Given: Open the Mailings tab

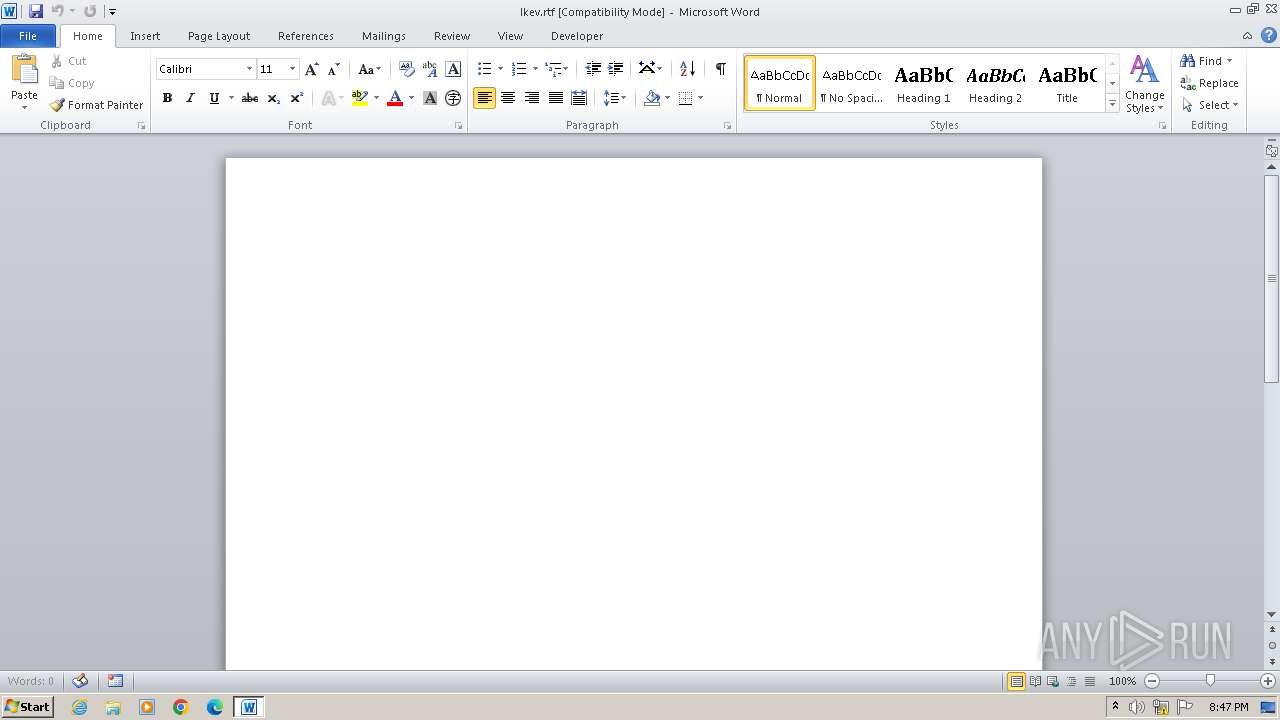Looking at the screenshot, I should click(384, 36).
